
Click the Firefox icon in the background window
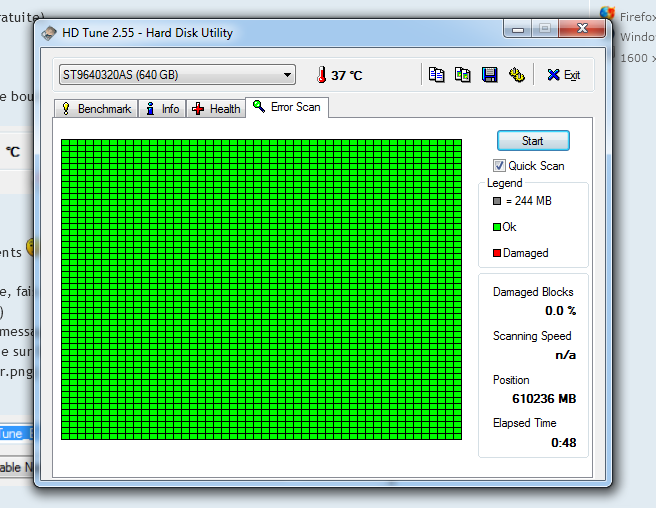(607, 13)
